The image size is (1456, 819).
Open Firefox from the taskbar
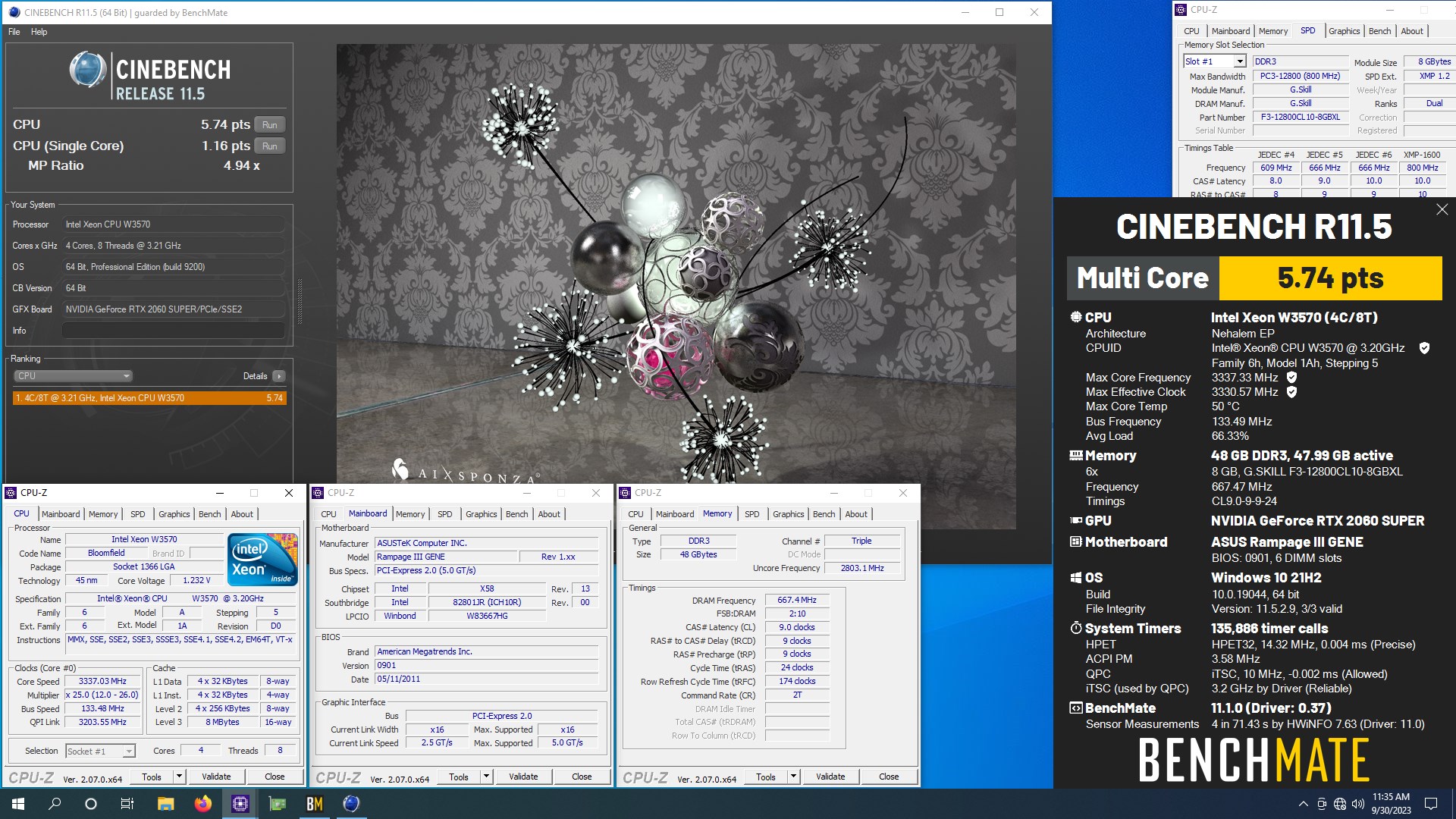pos(202,804)
